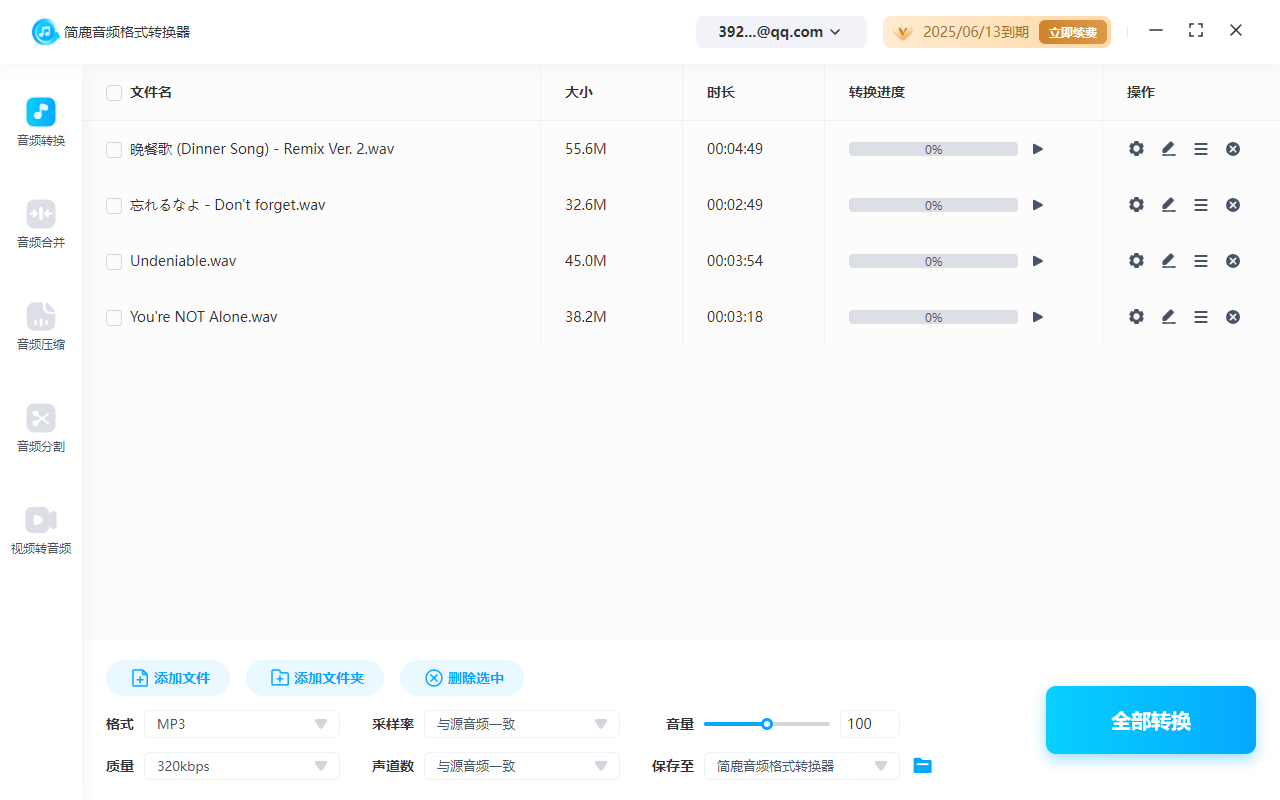Click the 全部转换 button

coord(1150,720)
